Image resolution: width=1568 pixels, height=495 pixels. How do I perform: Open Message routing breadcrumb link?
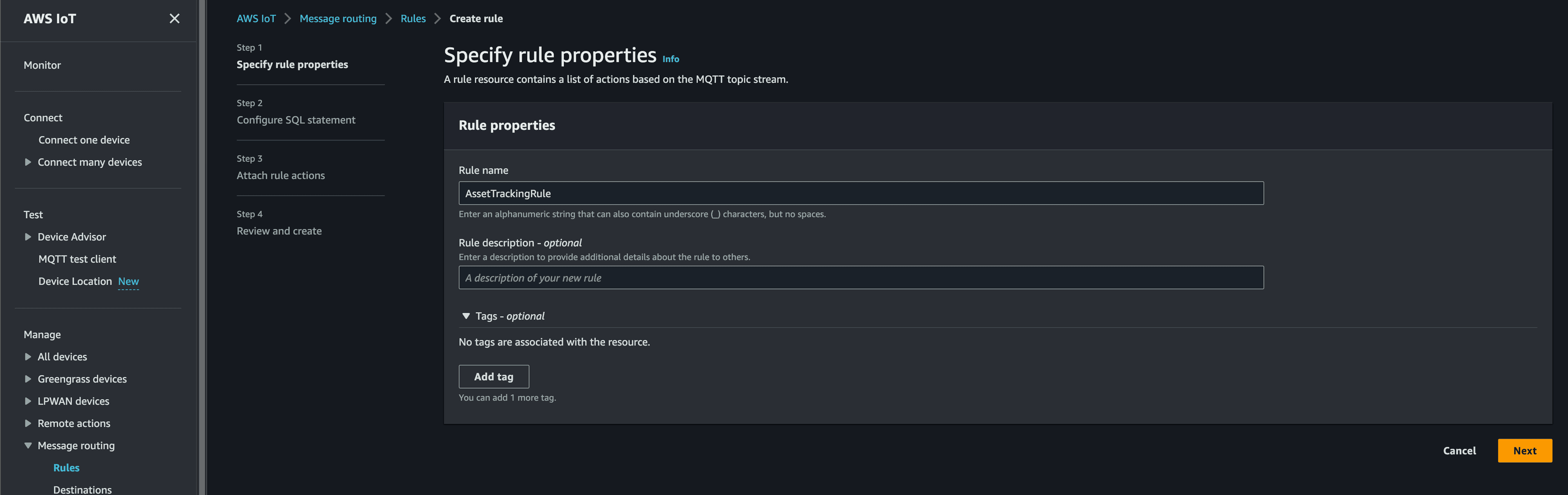pyautogui.click(x=338, y=19)
